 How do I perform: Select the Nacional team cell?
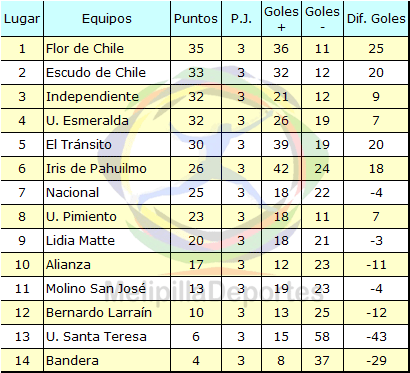107,193
